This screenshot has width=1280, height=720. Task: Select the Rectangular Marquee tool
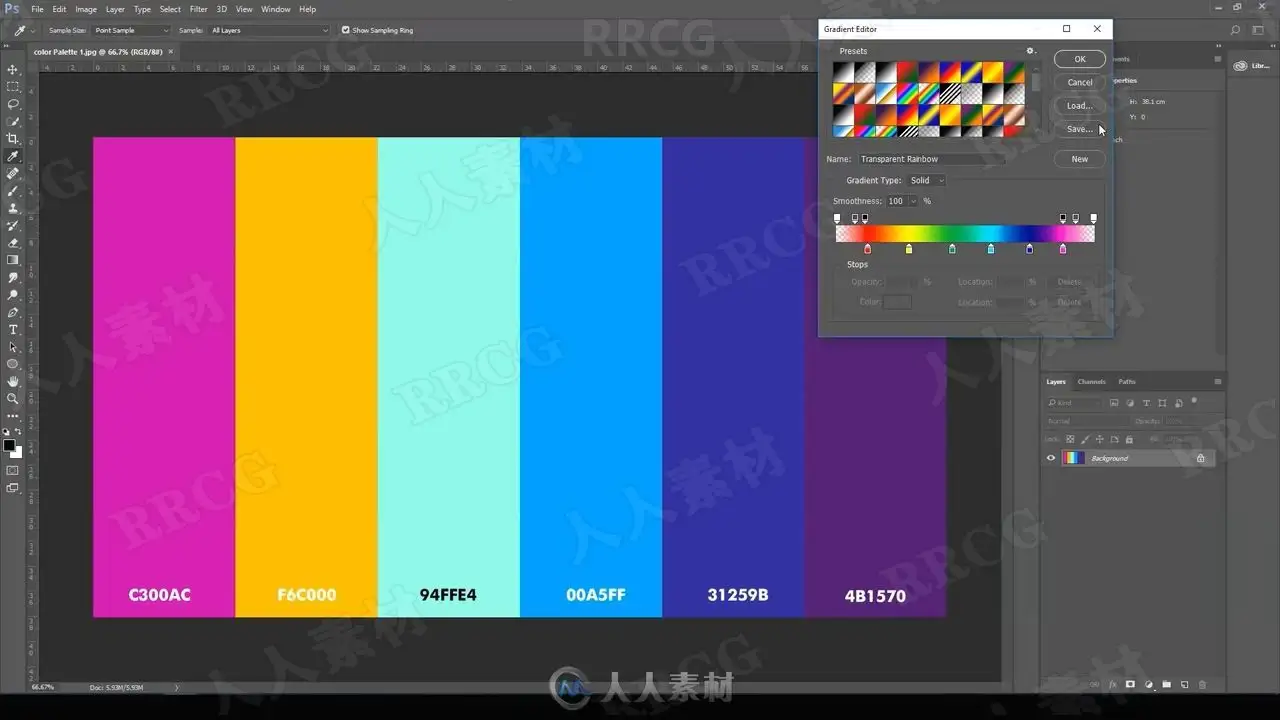coord(13,87)
